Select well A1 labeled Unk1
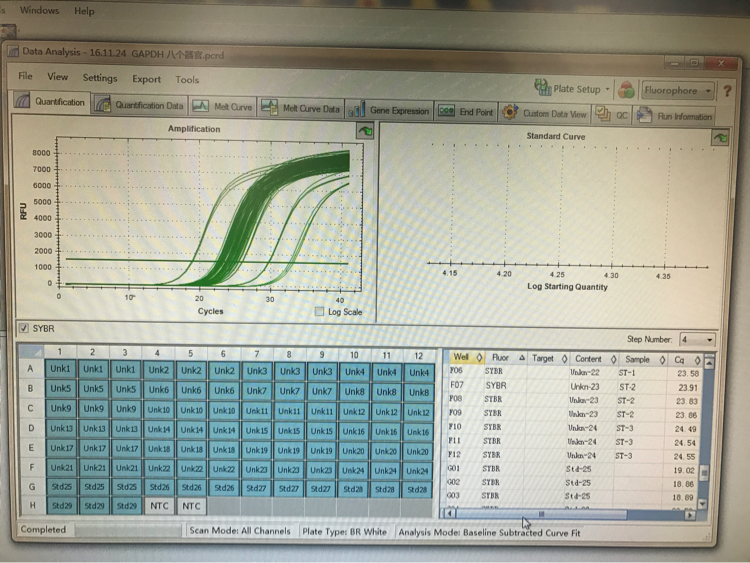 60,369
